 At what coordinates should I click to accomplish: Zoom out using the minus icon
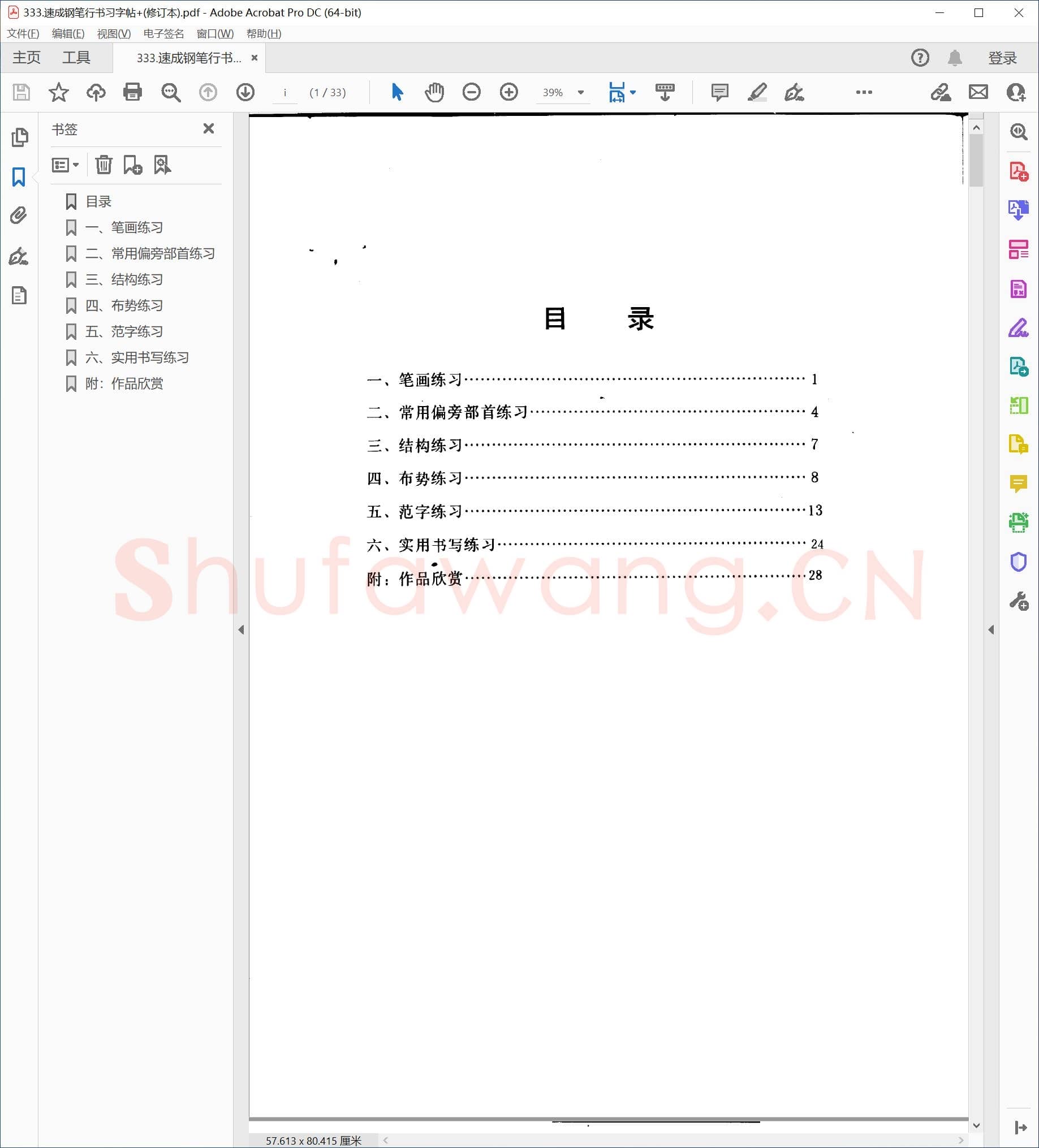click(x=471, y=92)
